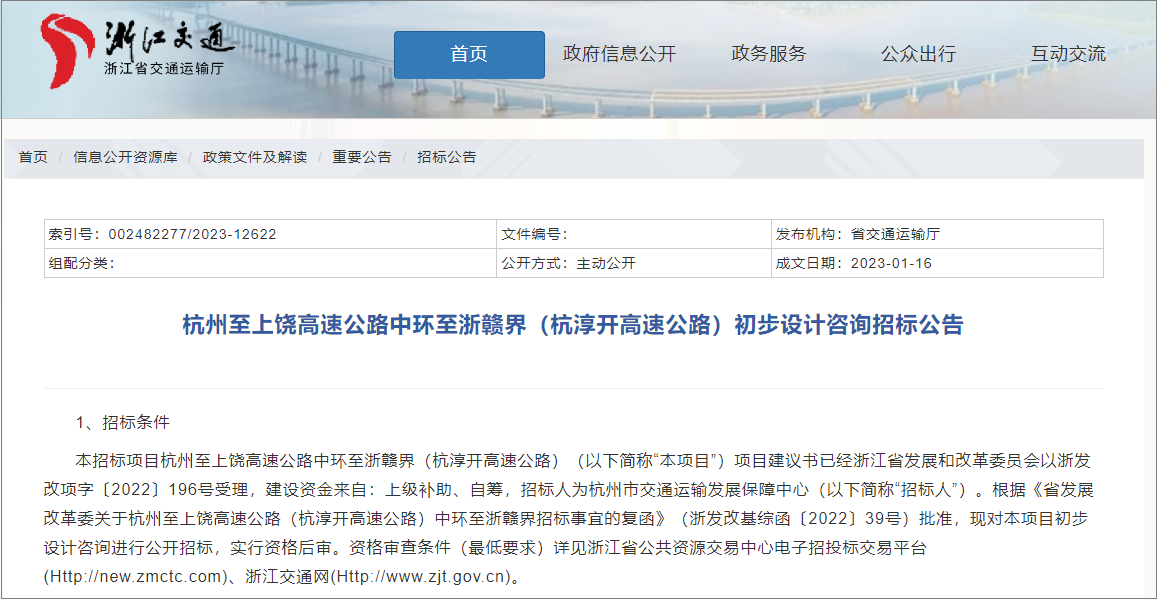The height and width of the screenshot is (600, 1157).
Task: Navigate to 信息公开资源库 breadcrumb
Action: [x=125, y=157]
